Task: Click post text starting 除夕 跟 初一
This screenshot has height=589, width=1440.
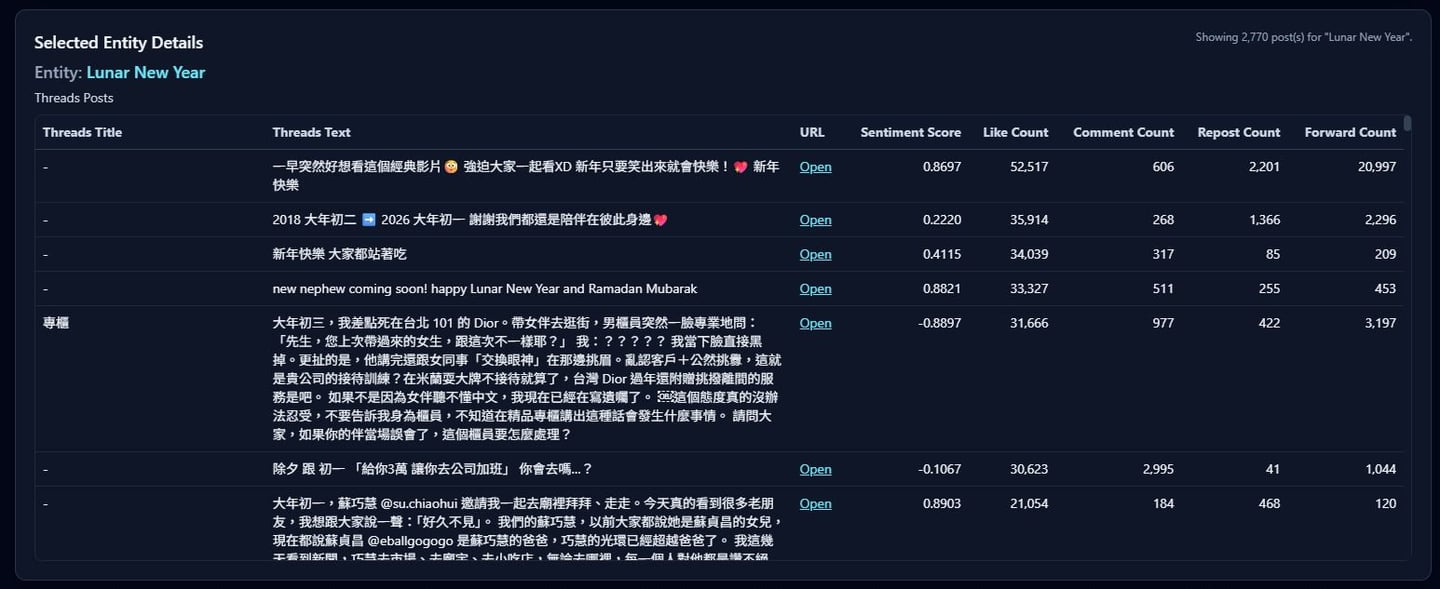Action: [432, 469]
